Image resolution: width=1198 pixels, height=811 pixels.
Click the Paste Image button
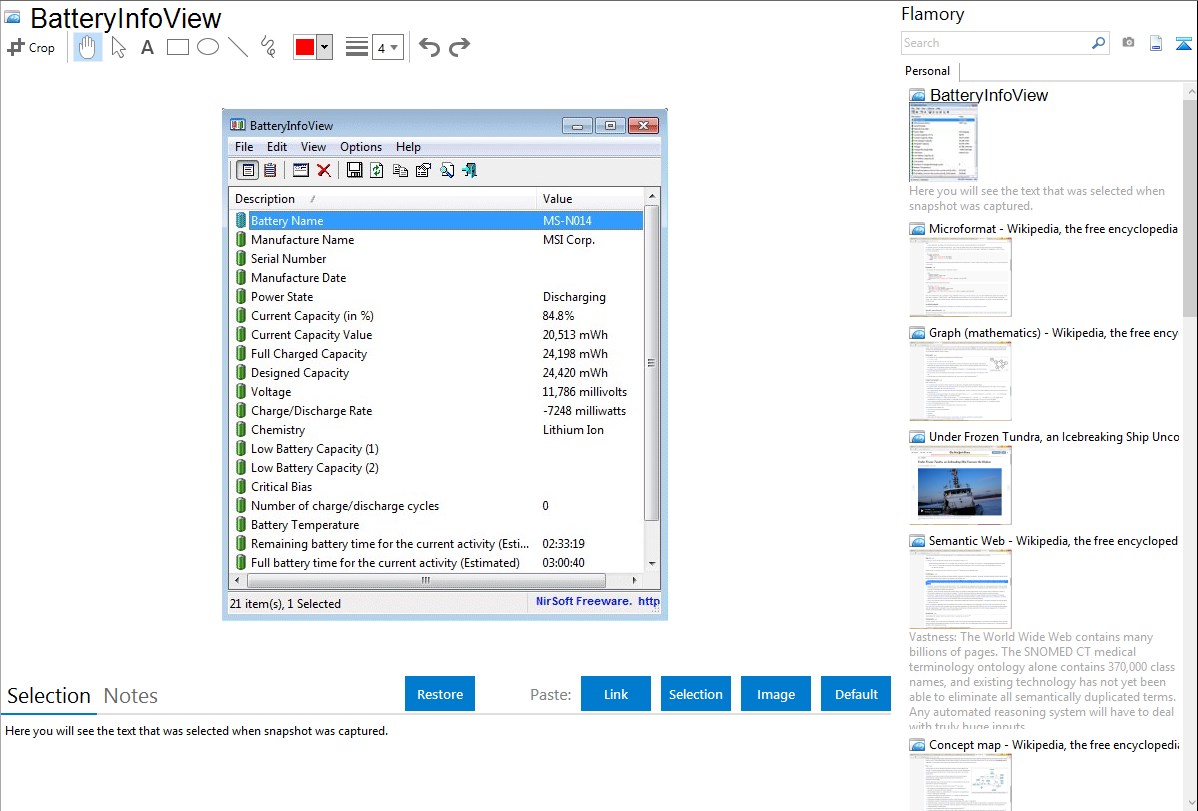(x=775, y=694)
